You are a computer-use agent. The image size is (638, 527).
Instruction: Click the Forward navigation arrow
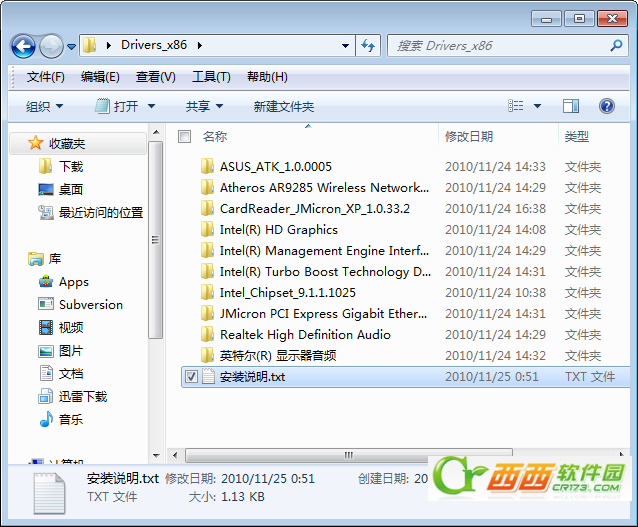(x=51, y=46)
